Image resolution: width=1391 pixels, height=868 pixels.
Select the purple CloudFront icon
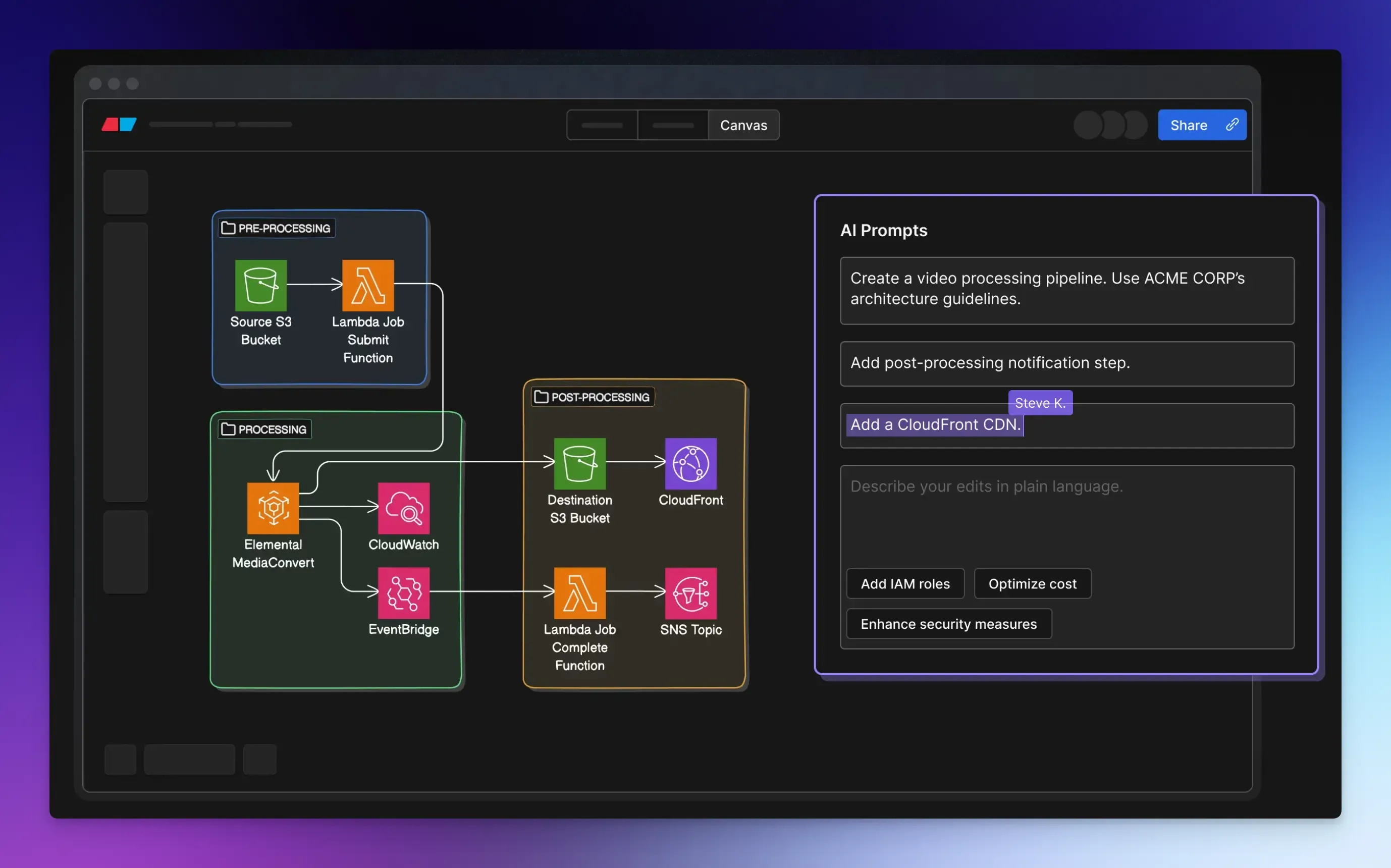tap(690, 463)
